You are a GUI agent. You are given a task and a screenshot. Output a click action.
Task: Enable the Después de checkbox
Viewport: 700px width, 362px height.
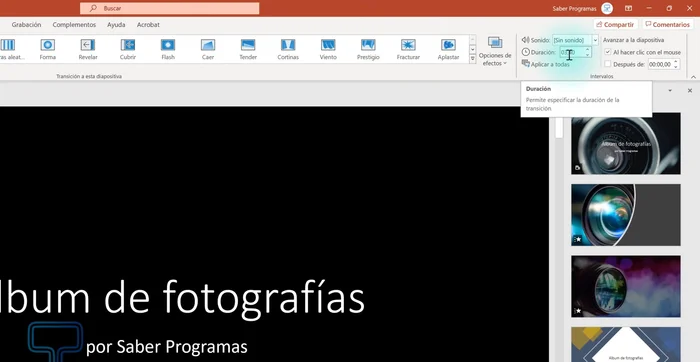607,64
